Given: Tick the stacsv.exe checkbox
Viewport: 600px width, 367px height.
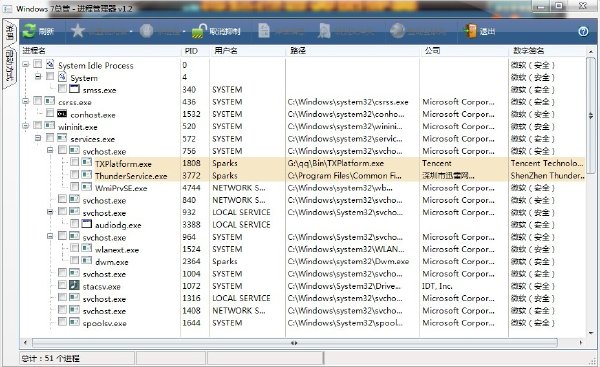Looking at the screenshot, I should pyautogui.click(x=62, y=285).
